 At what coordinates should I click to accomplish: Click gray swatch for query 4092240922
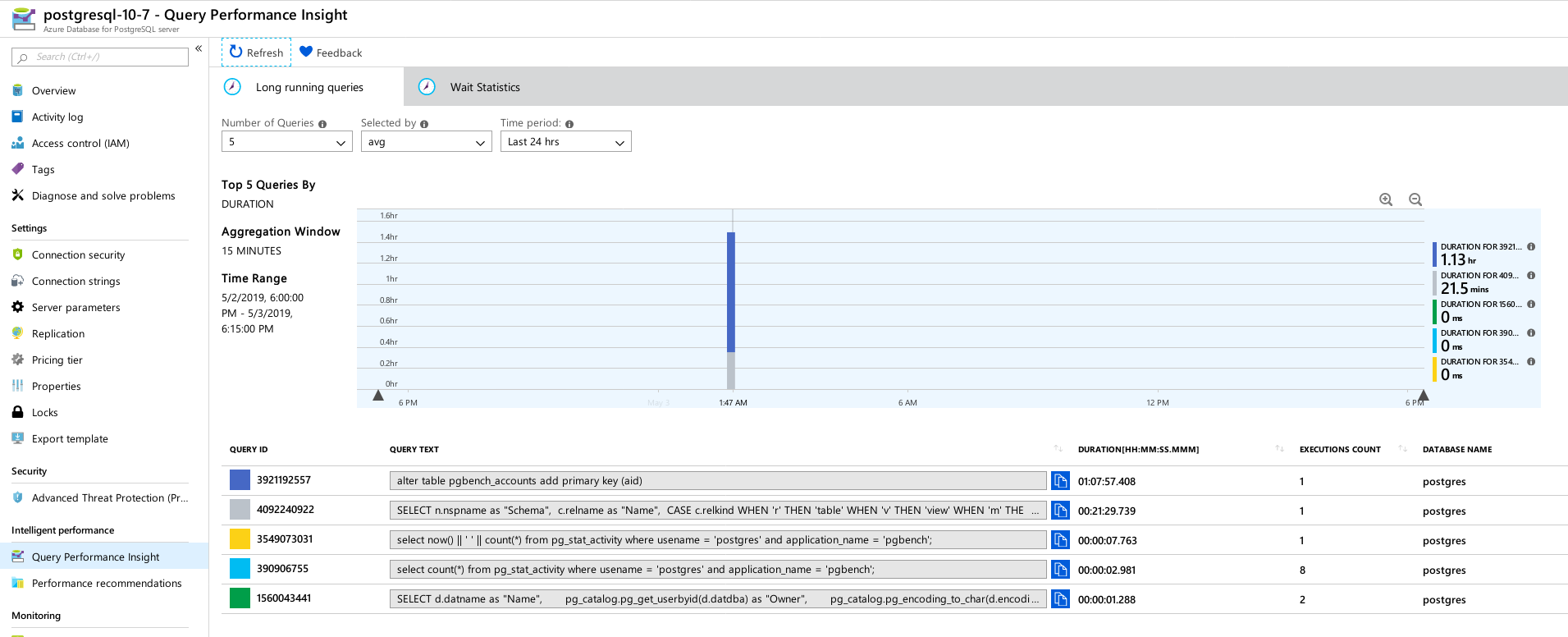[x=240, y=510]
